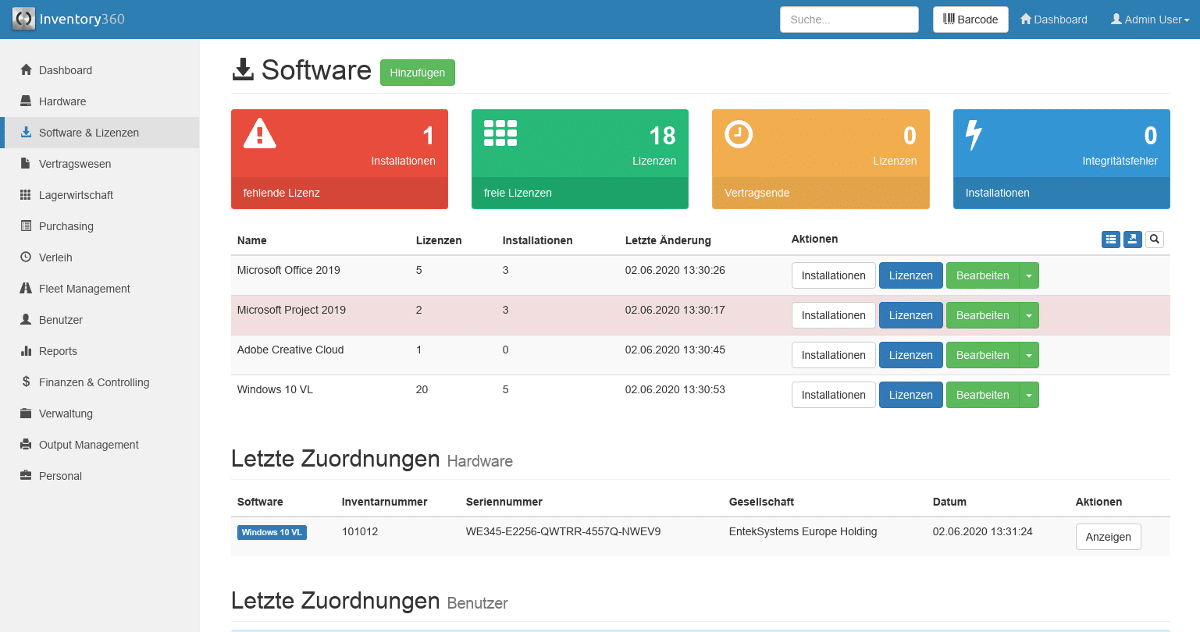Click the warning triangle icon on the red tile
The height and width of the screenshot is (632, 1200).
[259, 133]
